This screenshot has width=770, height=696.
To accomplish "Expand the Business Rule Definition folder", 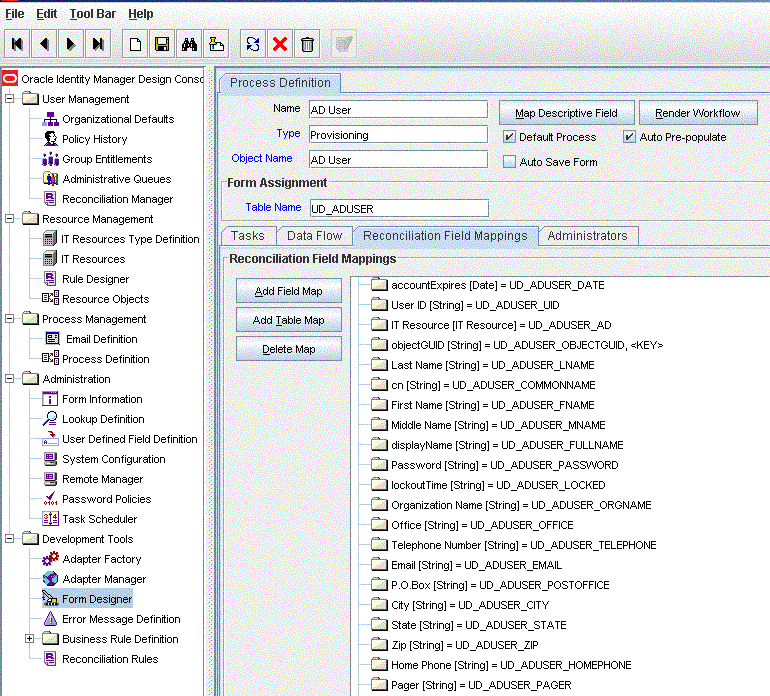I will (29, 639).
